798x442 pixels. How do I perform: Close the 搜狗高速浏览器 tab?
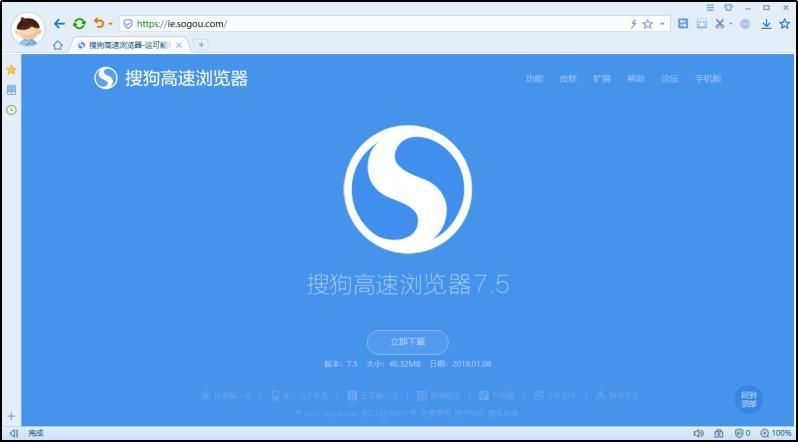179,45
